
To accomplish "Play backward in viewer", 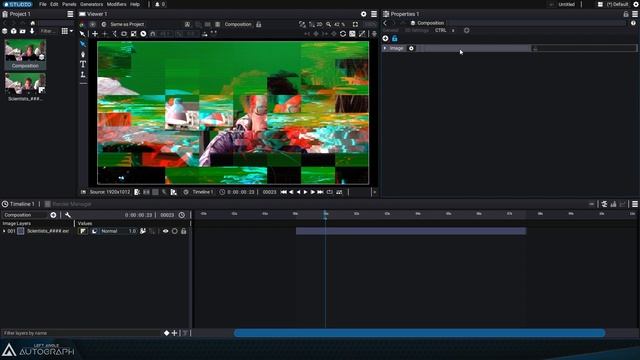I will click(x=298, y=192).
